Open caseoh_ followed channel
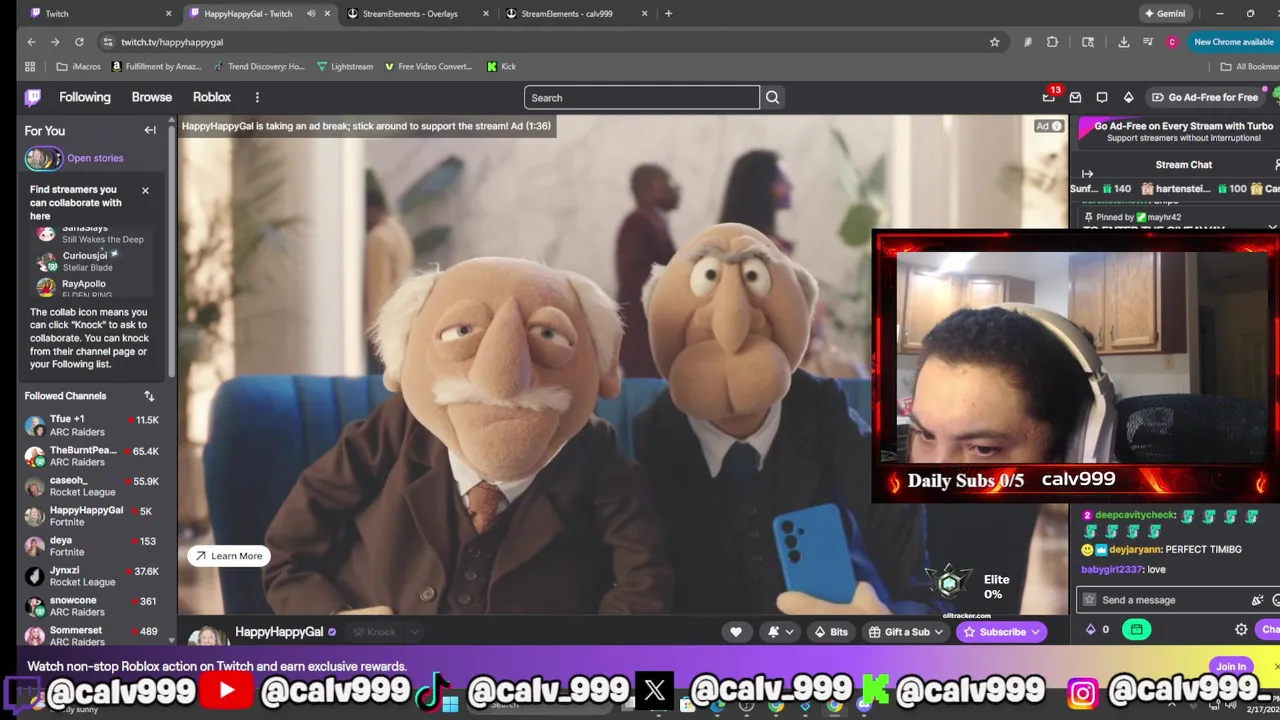The image size is (1280, 720). click(92, 486)
